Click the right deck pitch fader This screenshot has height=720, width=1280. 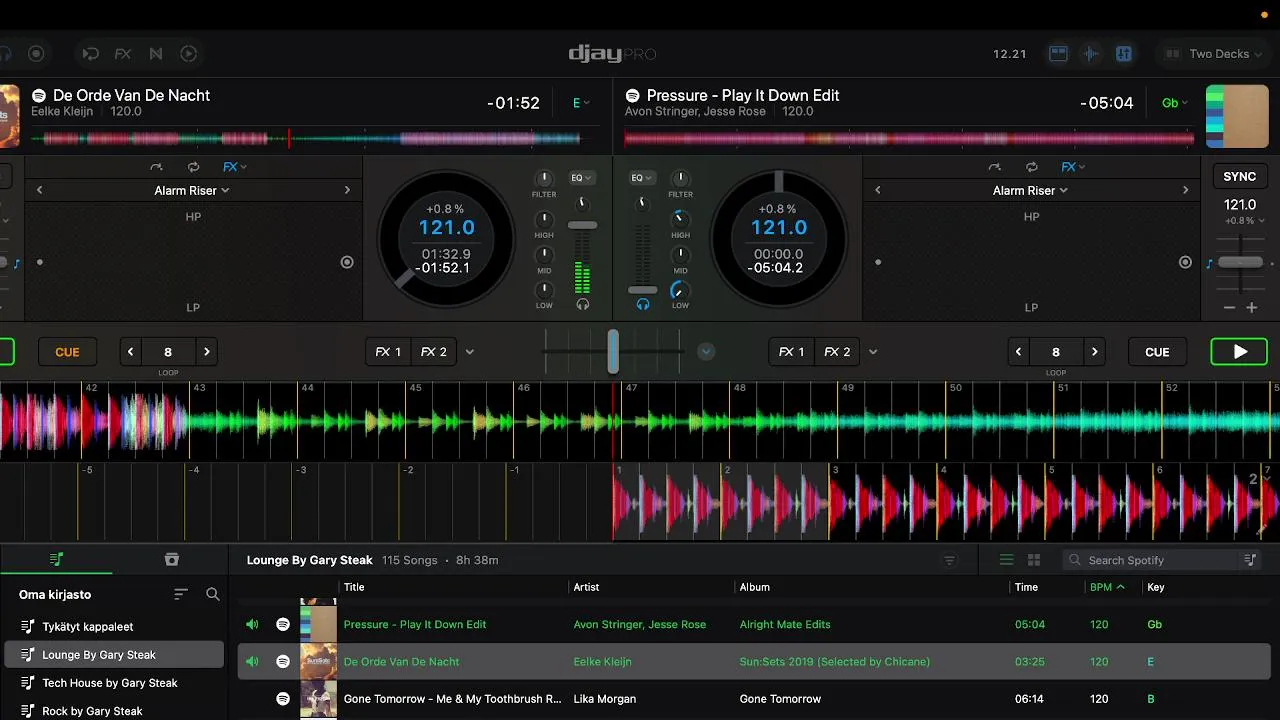(x=1240, y=262)
